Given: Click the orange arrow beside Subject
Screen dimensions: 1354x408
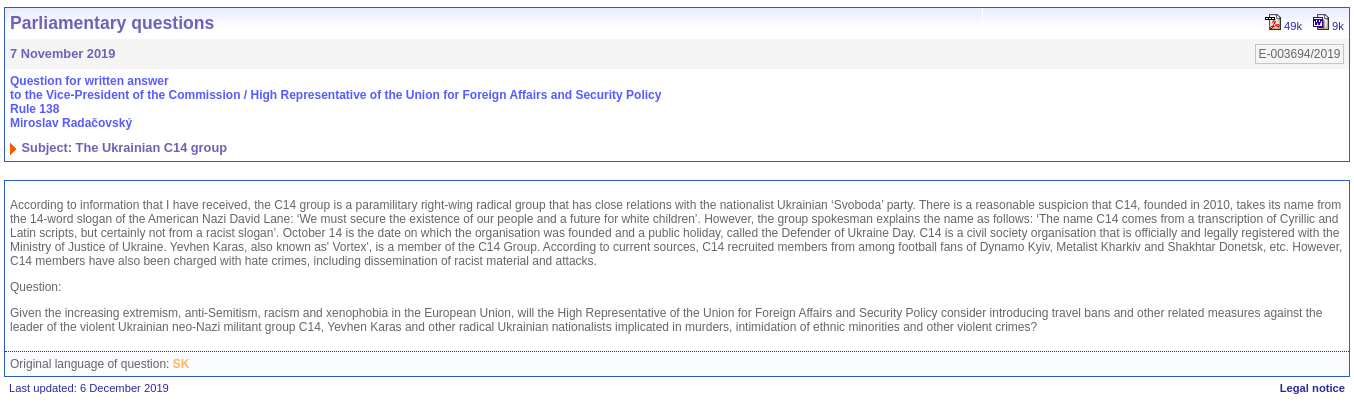Looking at the screenshot, I should tap(13, 149).
